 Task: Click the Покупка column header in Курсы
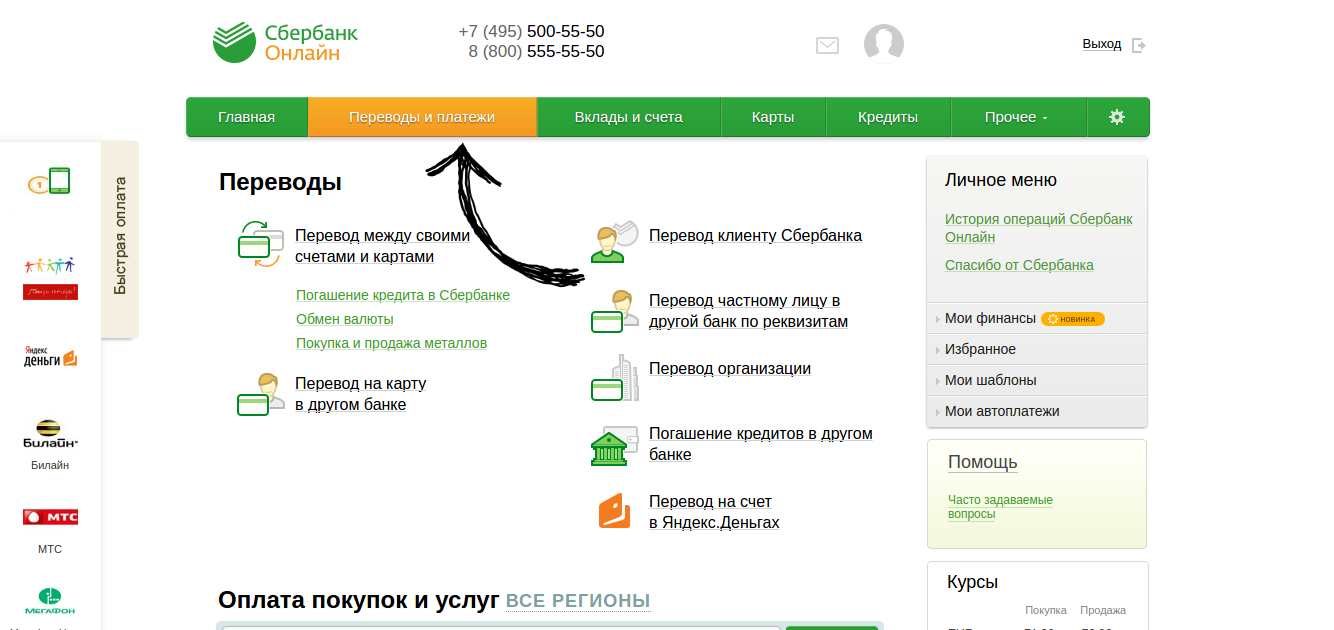(x=1046, y=610)
